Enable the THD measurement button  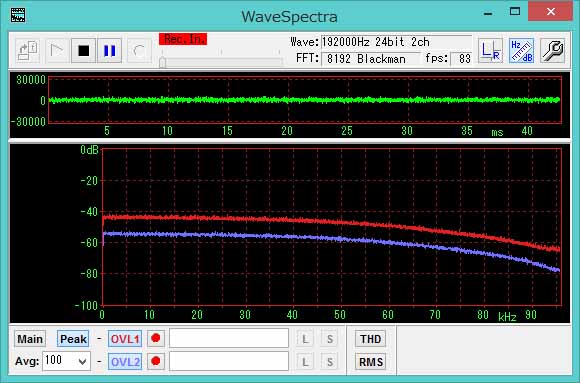tap(371, 339)
